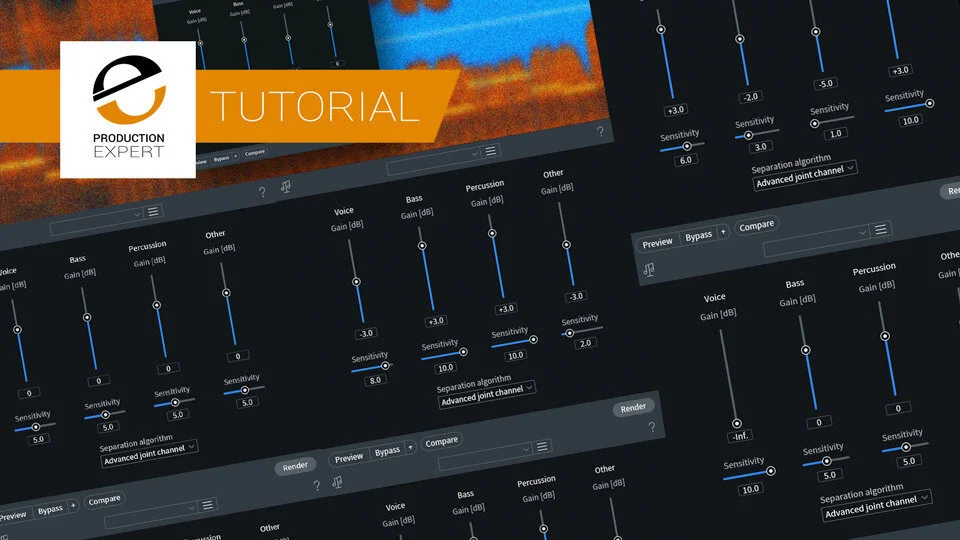
Task: Click Compare in the right-side toolbar
Action: click(x=756, y=226)
